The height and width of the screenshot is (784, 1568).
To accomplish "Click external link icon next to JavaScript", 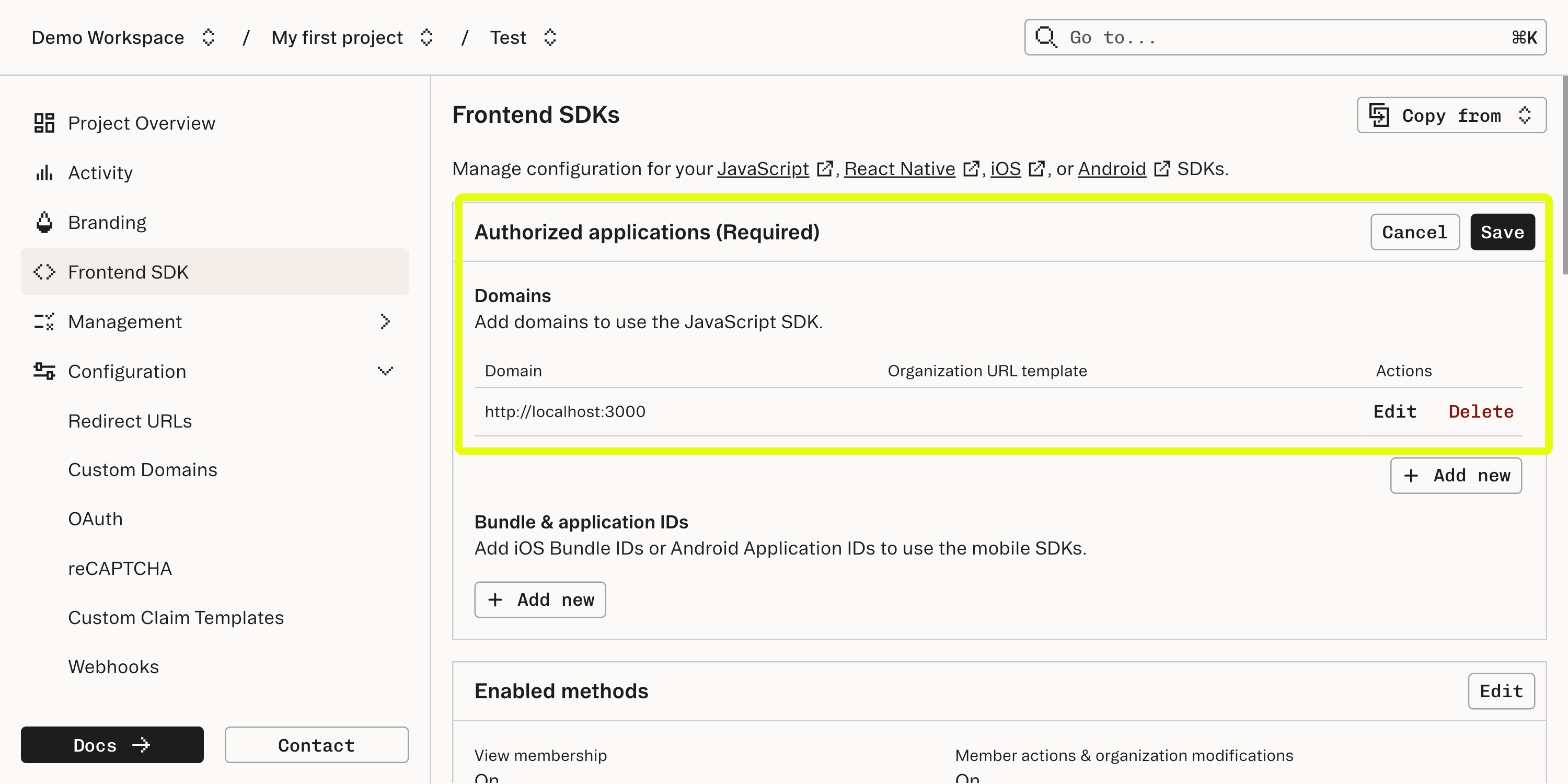I will pyautogui.click(x=824, y=169).
